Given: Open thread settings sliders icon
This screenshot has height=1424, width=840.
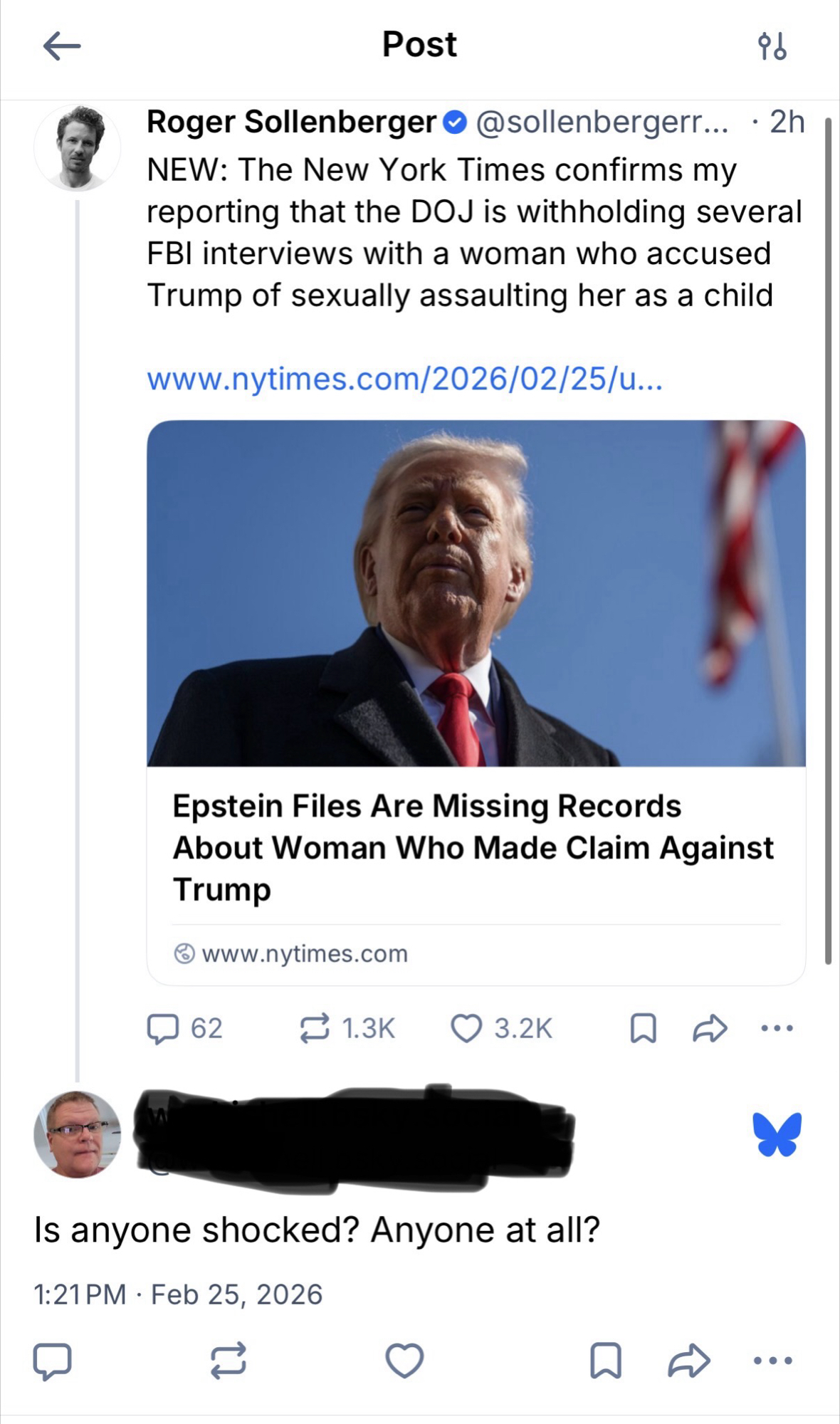Looking at the screenshot, I should pos(772,46).
